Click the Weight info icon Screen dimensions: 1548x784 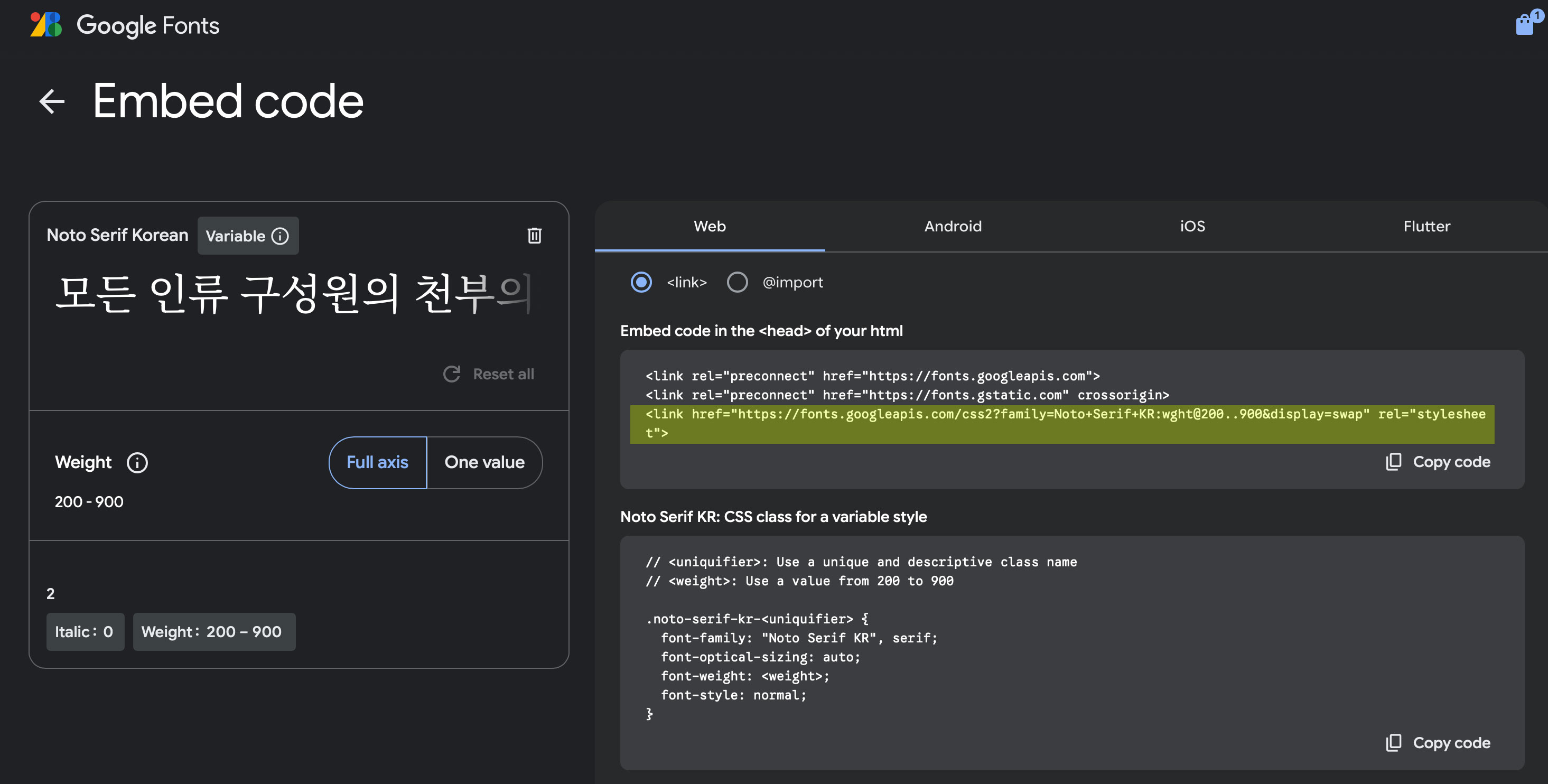137,463
